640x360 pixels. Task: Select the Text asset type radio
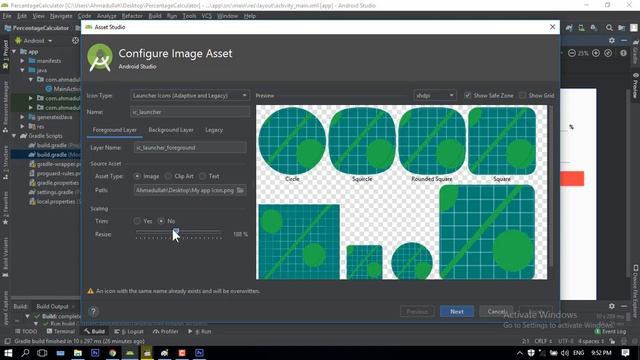(202, 176)
